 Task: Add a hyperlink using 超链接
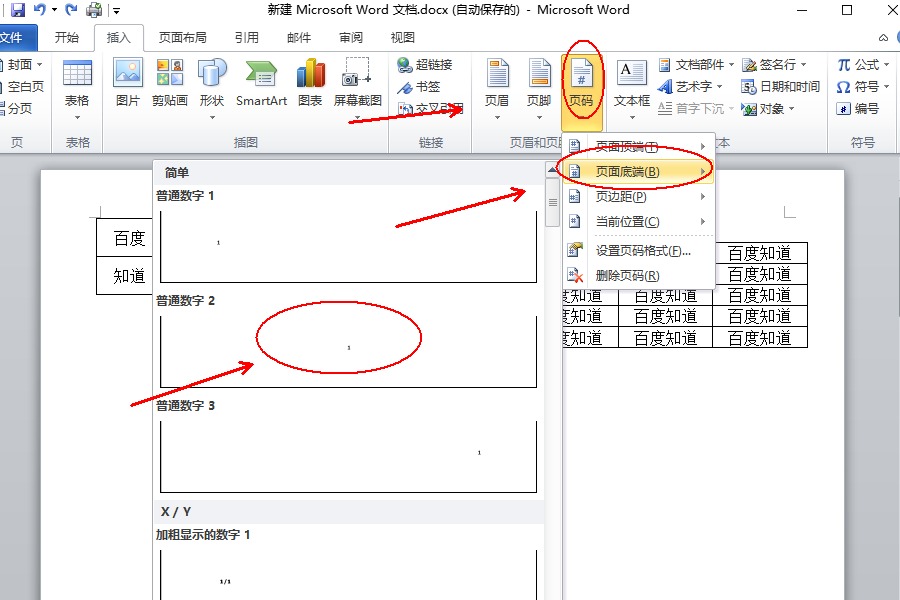pos(424,66)
